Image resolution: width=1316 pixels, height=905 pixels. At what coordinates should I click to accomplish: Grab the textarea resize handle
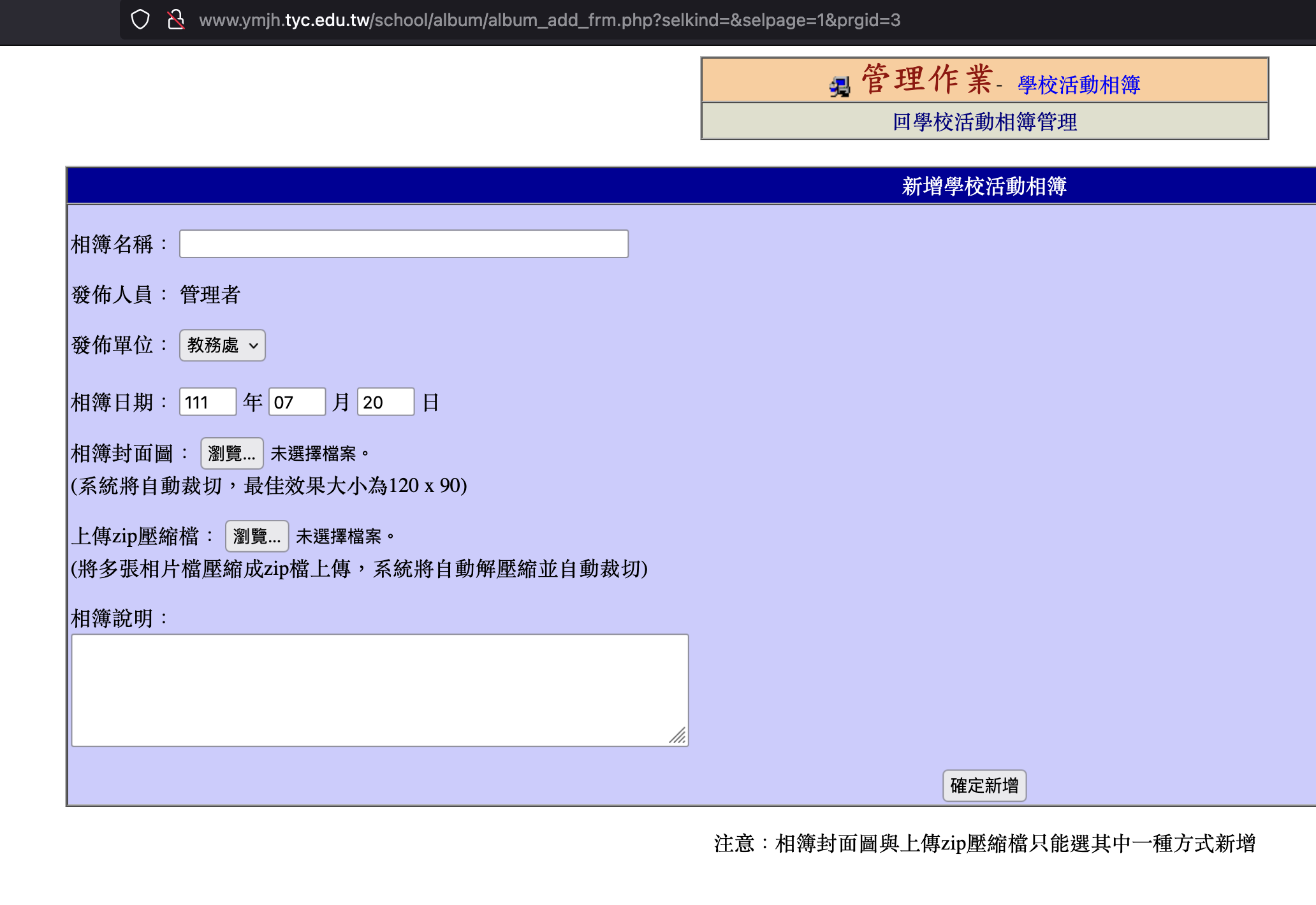click(x=678, y=736)
